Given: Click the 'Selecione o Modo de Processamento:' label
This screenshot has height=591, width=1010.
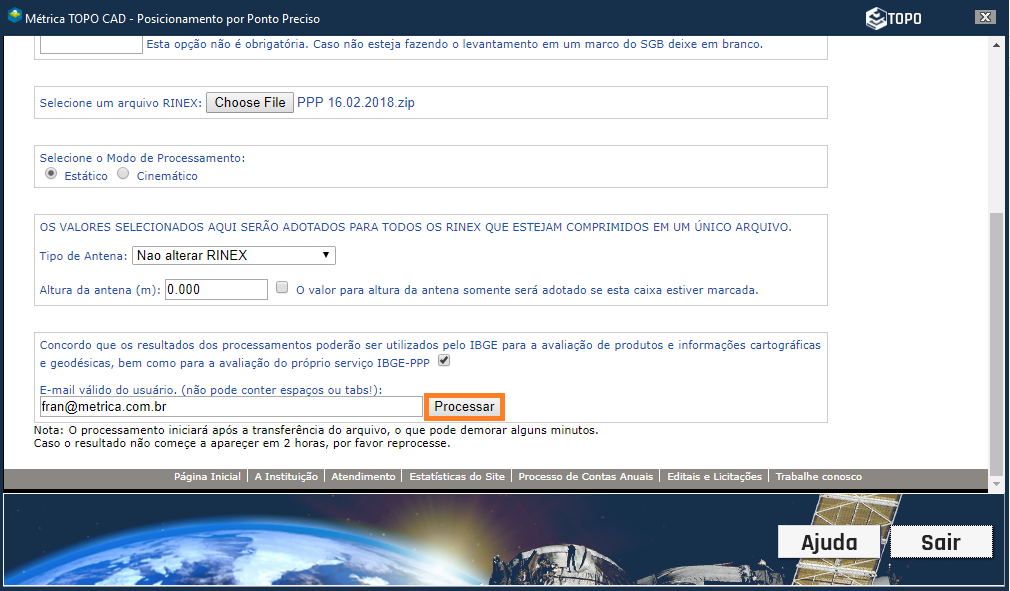Looking at the screenshot, I should point(142,158).
